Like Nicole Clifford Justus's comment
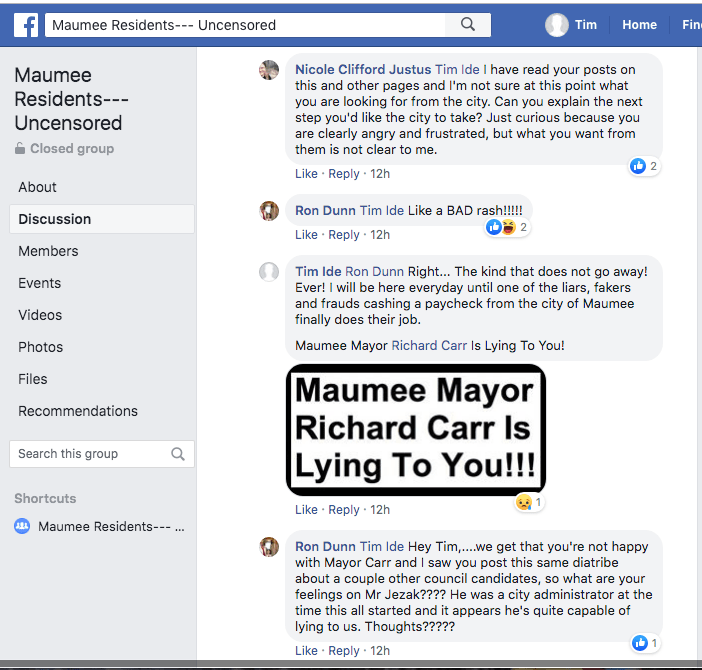The height and width of the screenshot is (670, 702). (x=306, y=174)
